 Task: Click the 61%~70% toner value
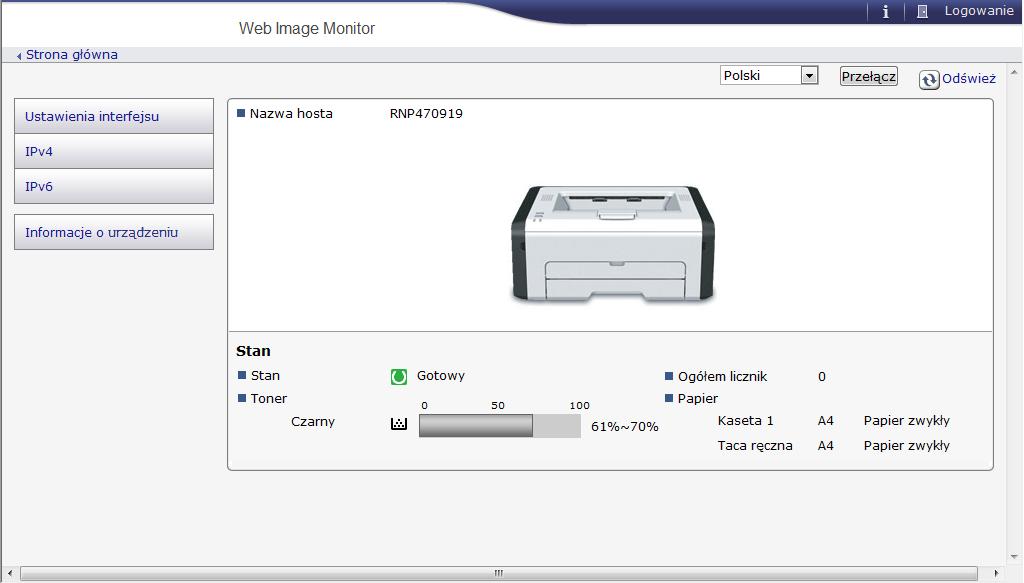point(624,427)
